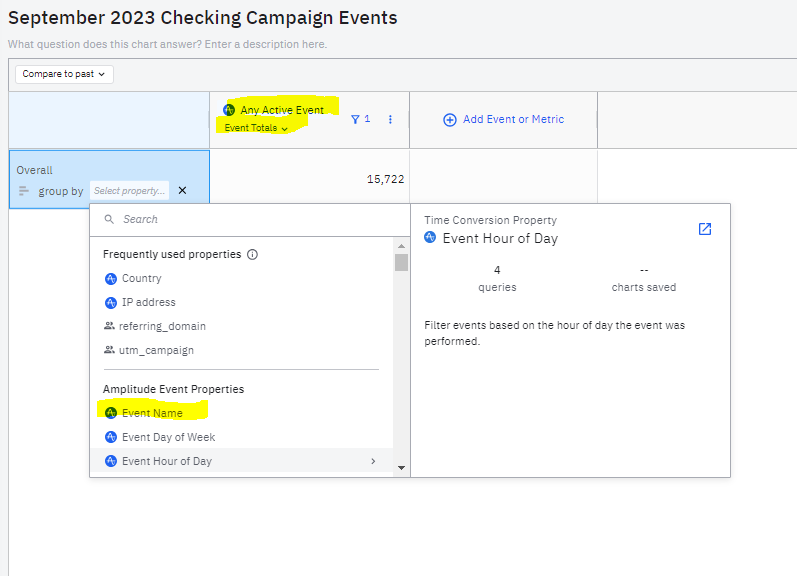The height and width of the screenshot is (576, 797).
Task: Expand the Event Totals dropdown
Action: tap(256, 128)
